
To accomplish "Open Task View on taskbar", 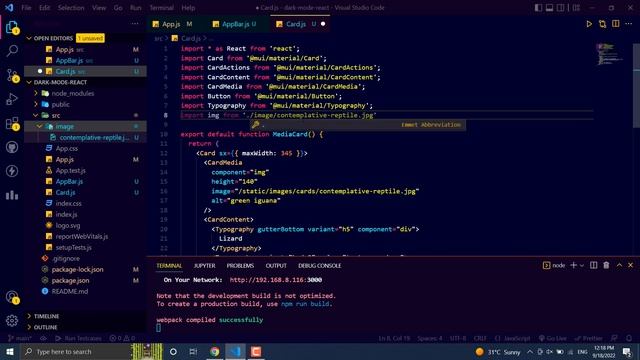I will point(193,351).
